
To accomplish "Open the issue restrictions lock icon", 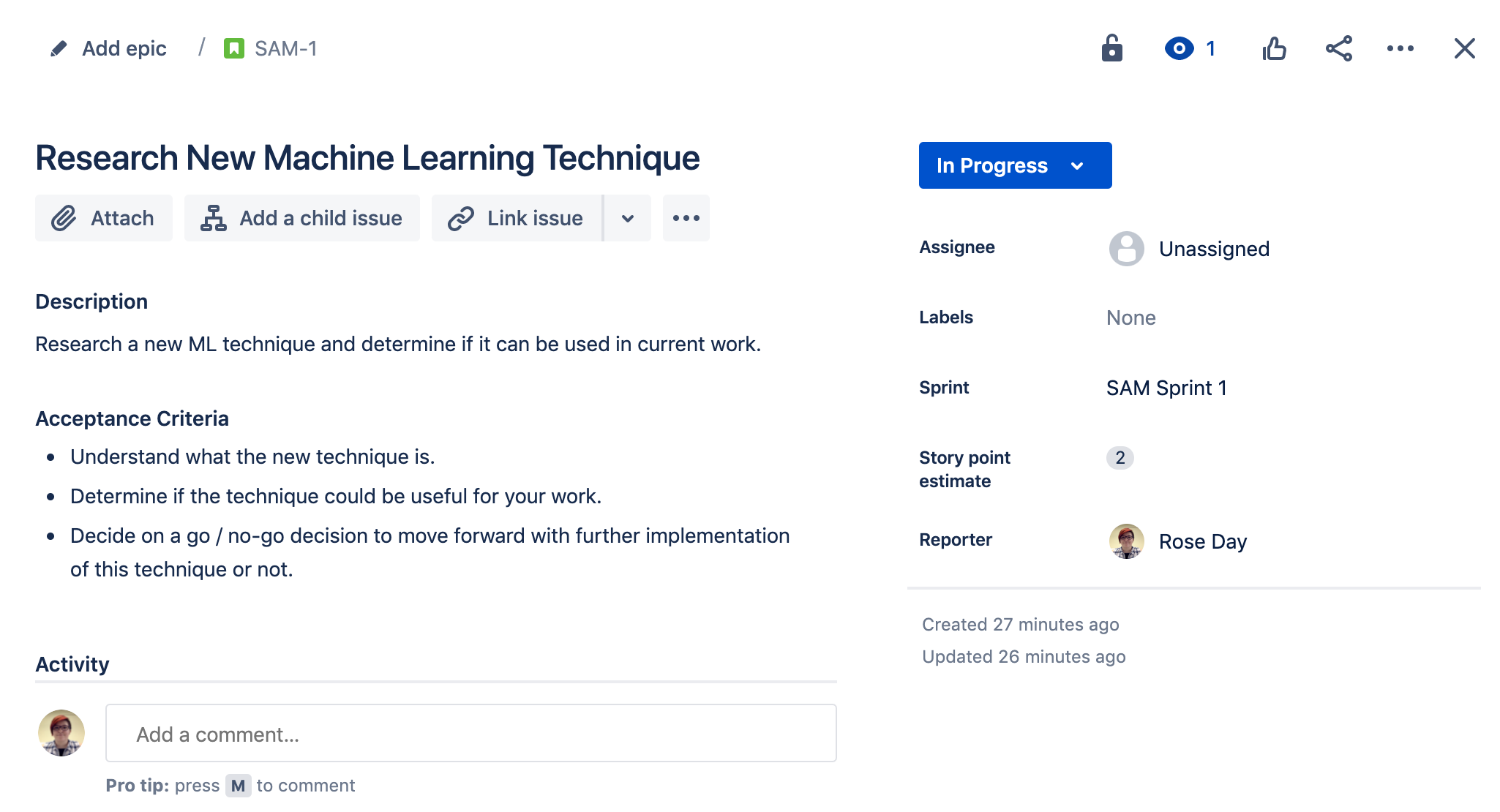I will (1111, 49).
